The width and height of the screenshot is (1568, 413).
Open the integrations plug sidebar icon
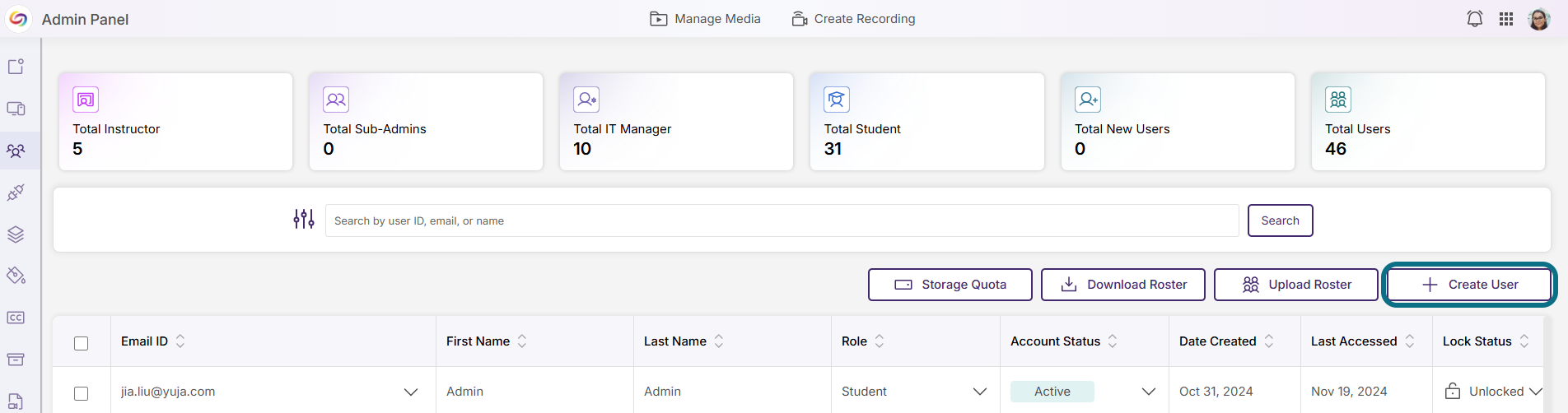tap(16, 193)
